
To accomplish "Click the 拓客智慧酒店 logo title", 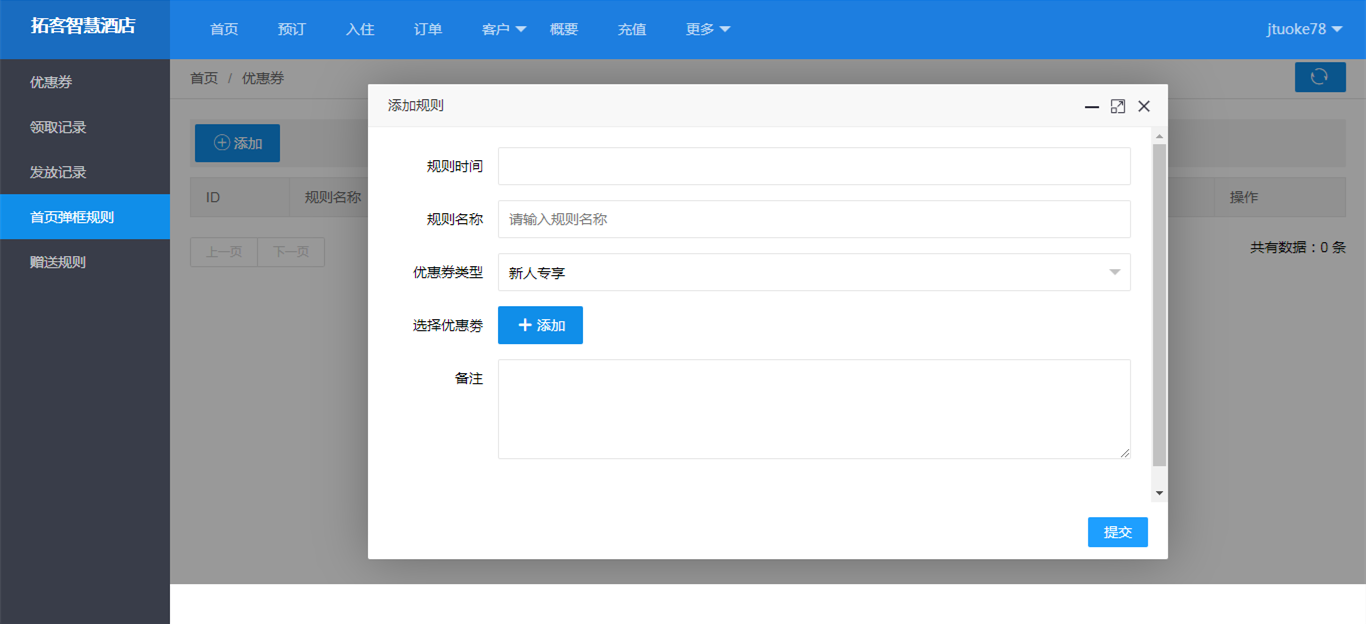I will 83,27.
